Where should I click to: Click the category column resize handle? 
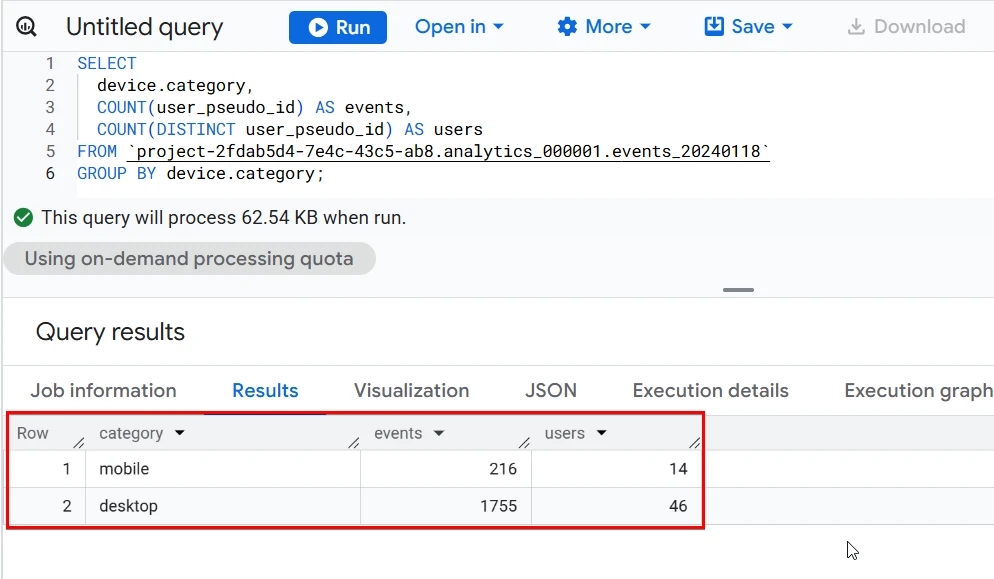(354, 442)
